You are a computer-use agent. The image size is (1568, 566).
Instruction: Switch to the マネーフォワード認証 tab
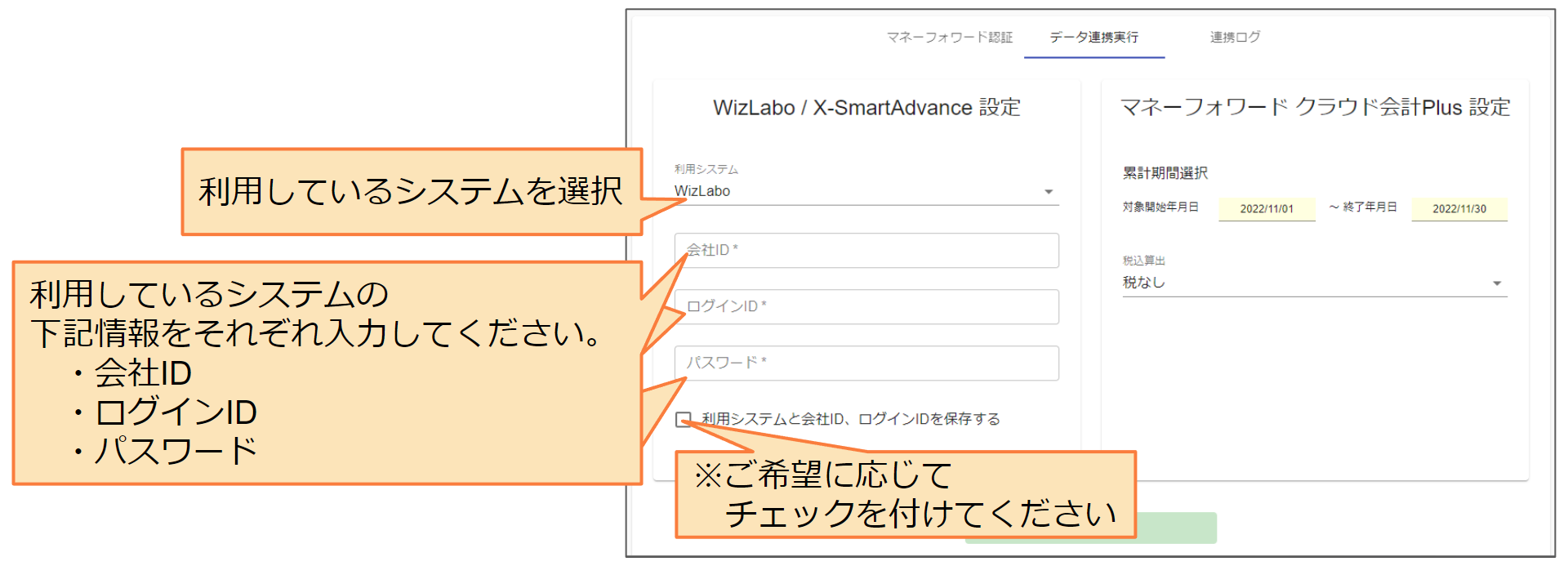coord(949,38)
